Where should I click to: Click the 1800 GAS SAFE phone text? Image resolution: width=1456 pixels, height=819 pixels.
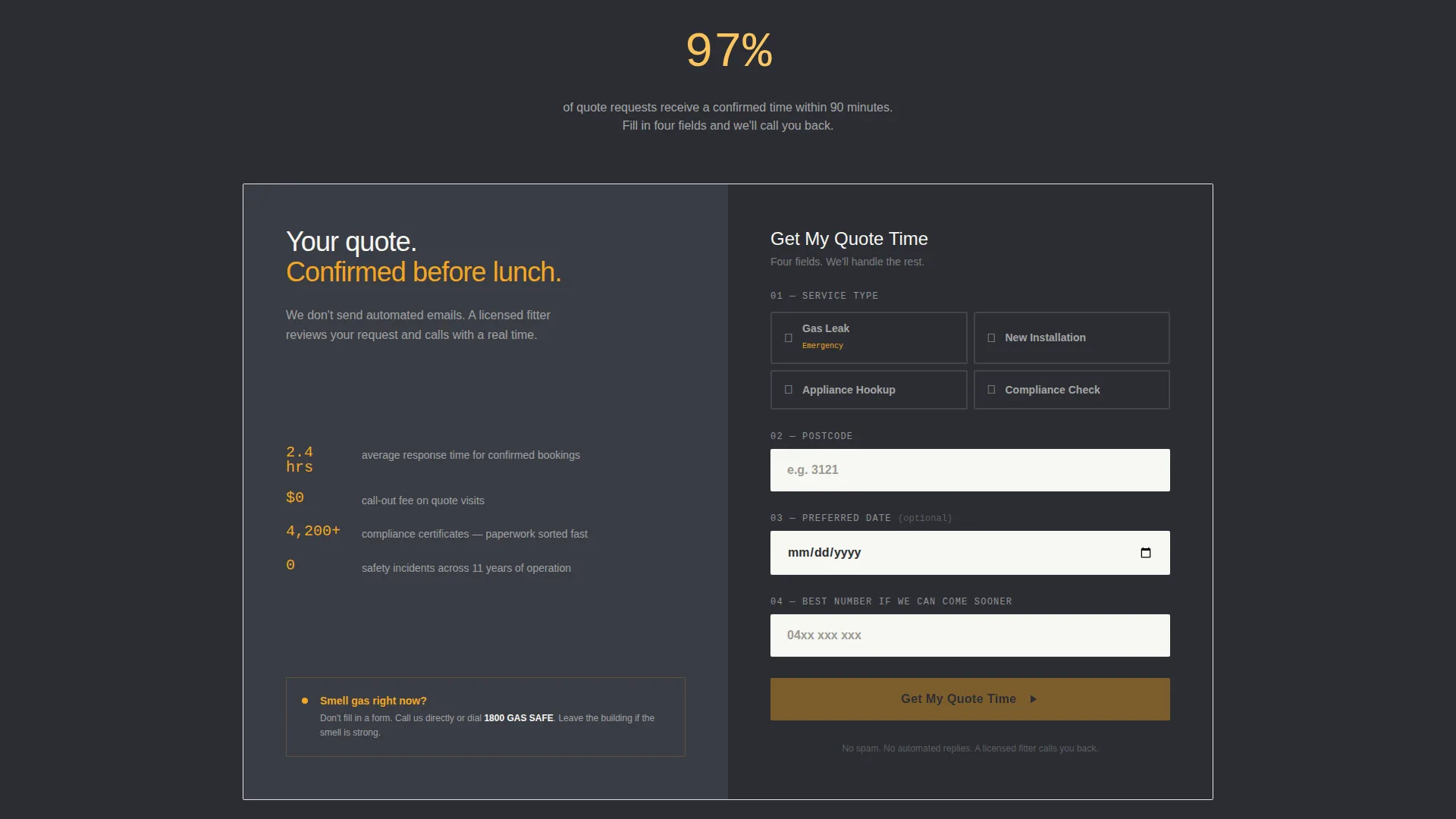(x=519, y=718)
